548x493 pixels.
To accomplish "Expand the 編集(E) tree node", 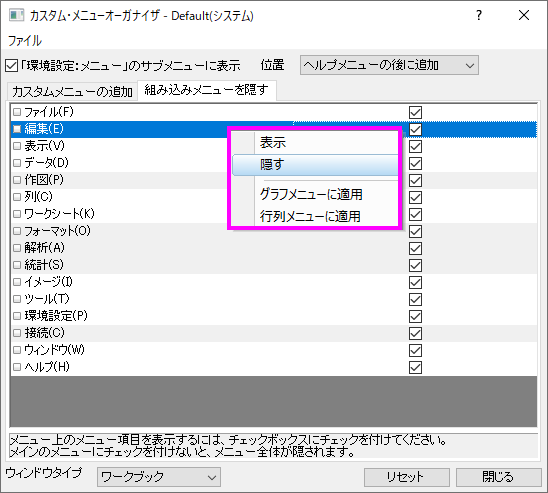I will click(17, 129).
